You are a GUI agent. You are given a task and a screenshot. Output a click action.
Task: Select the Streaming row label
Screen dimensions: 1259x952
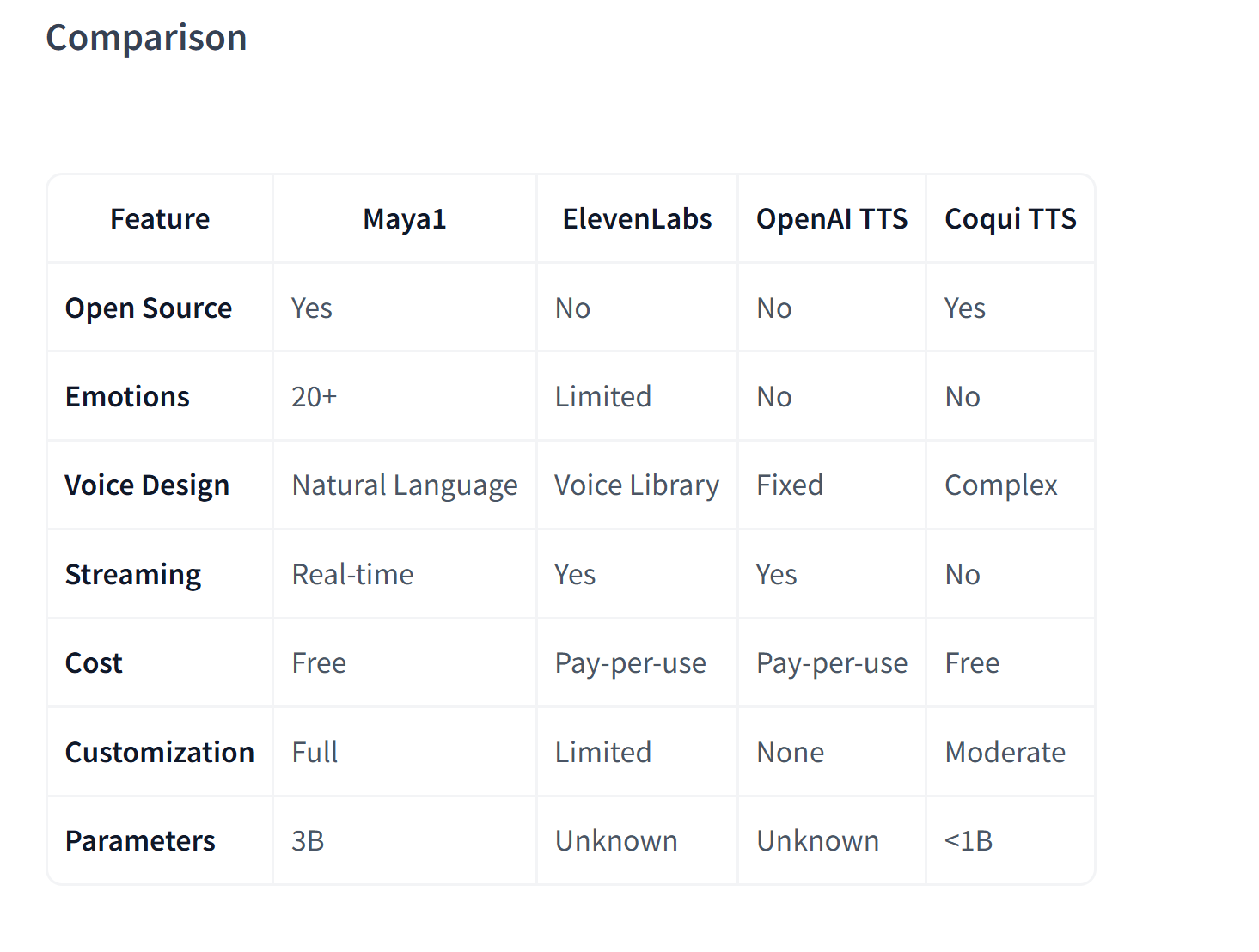click(x=133, y=575)
